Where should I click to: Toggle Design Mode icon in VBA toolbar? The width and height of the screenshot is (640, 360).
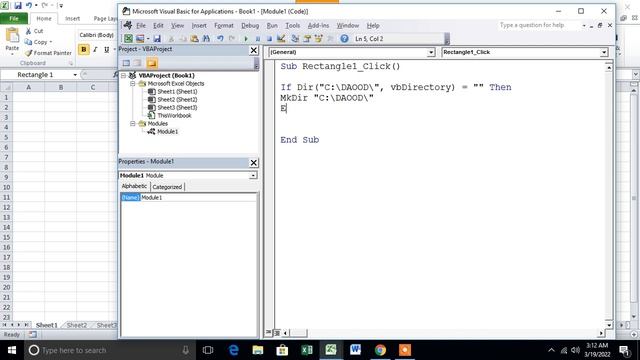tap(281, 39)
